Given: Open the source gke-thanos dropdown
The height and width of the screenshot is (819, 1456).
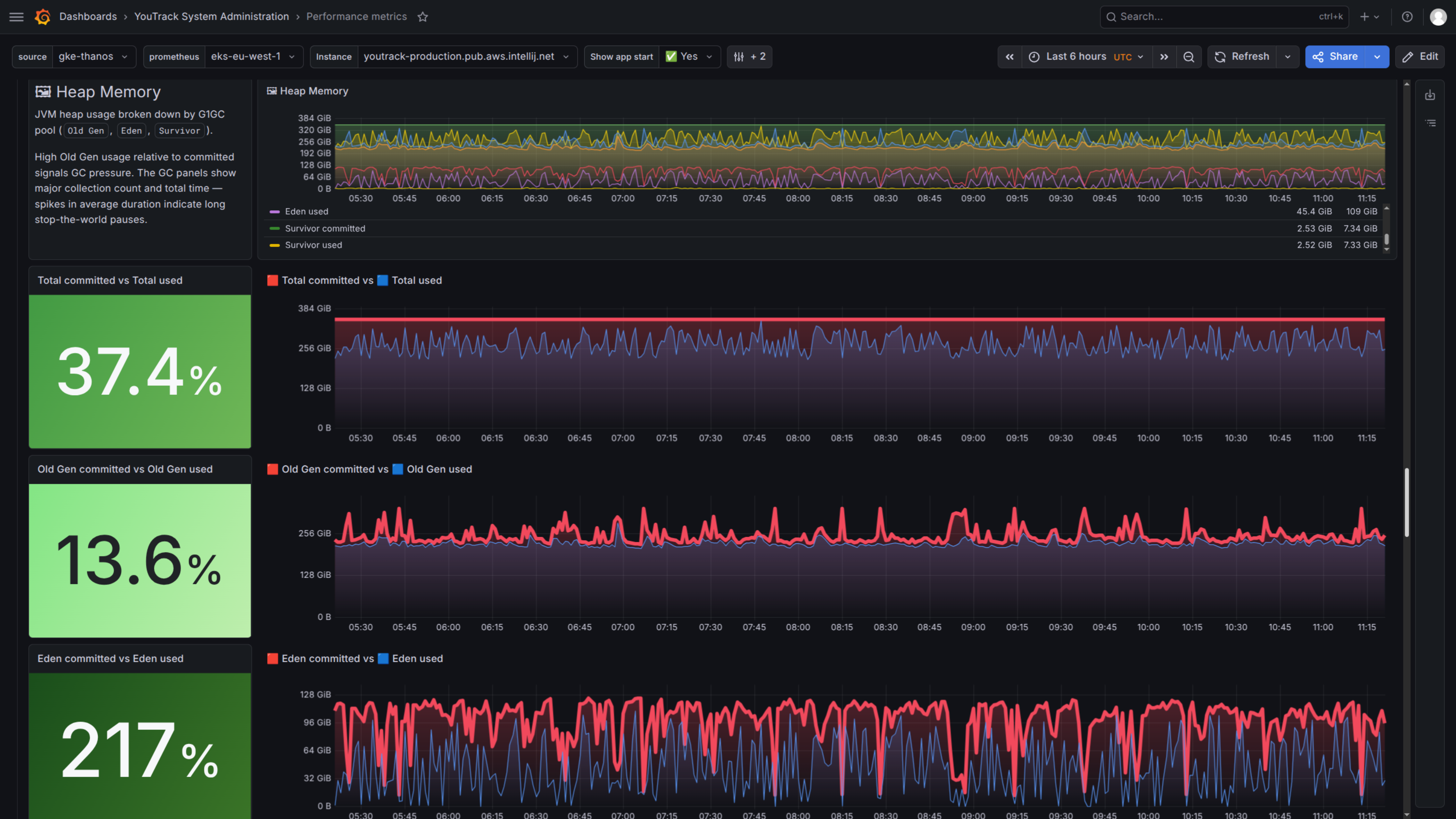Looking at the screenshot, I should click(94, 57).
